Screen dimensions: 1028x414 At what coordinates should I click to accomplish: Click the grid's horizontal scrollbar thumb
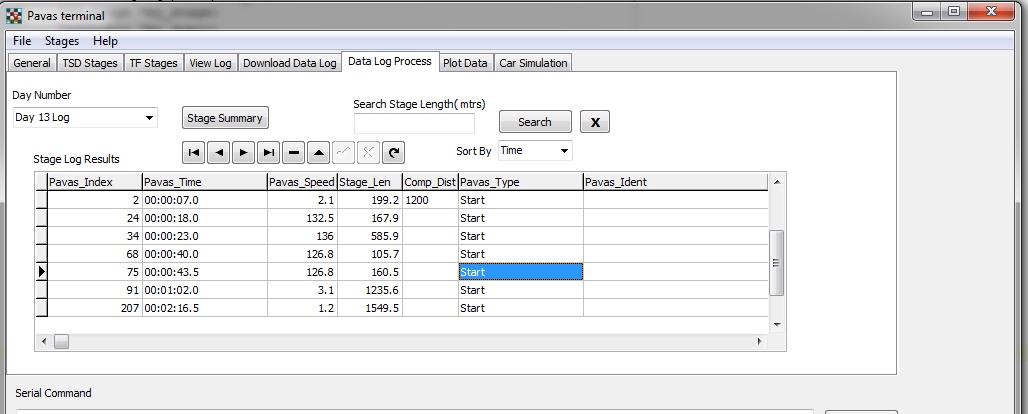click(61, 342)
